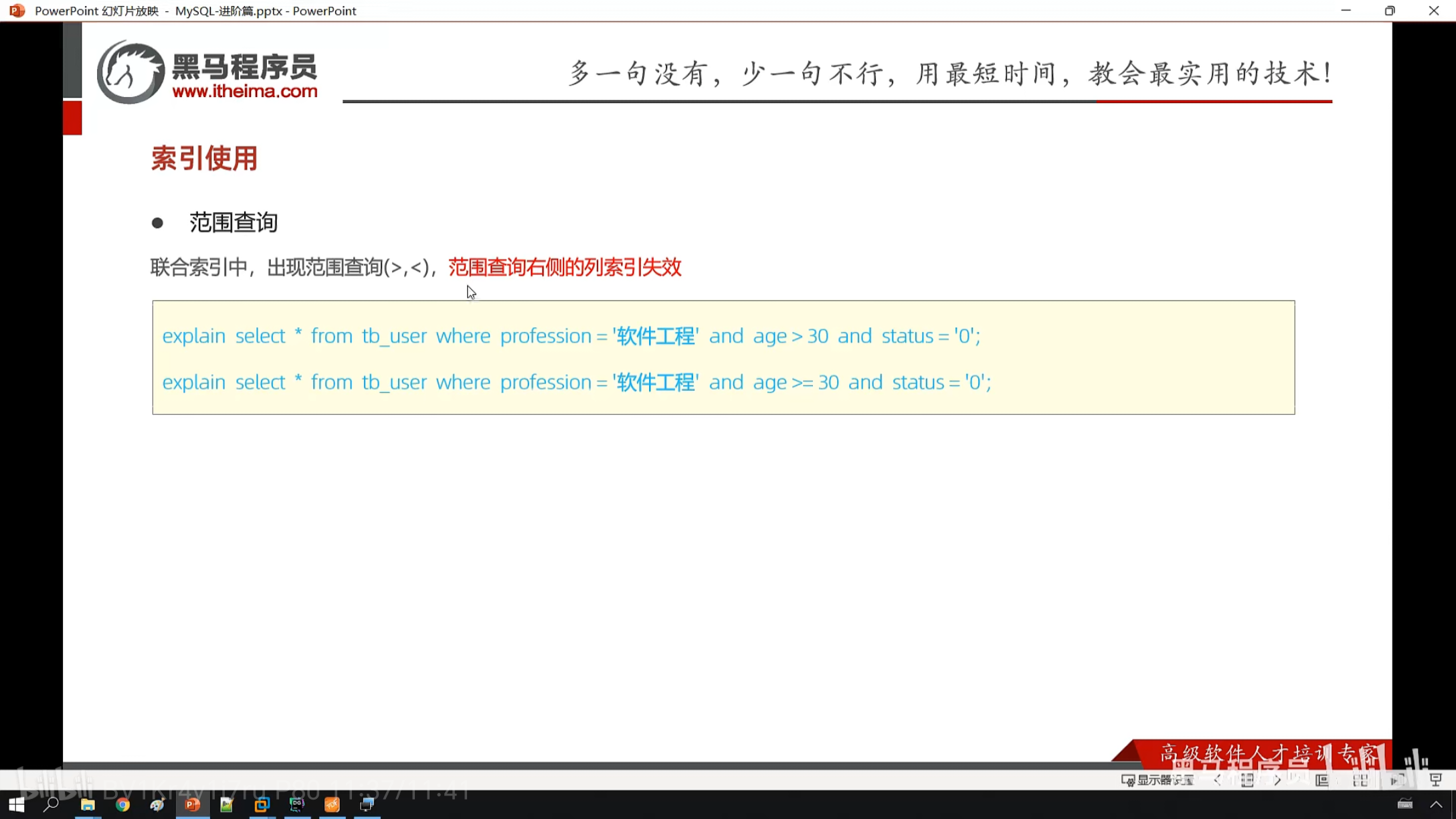The image size is (1456, 819).
Task: Click the www.itheima.com website text
Action: [x=245, y=91]
